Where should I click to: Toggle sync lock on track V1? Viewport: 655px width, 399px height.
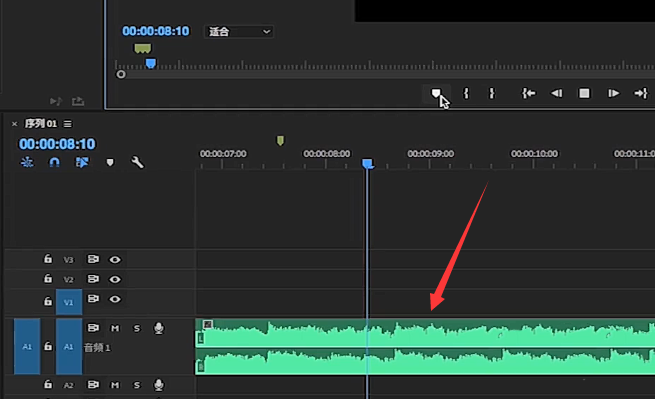click(93, 299)
